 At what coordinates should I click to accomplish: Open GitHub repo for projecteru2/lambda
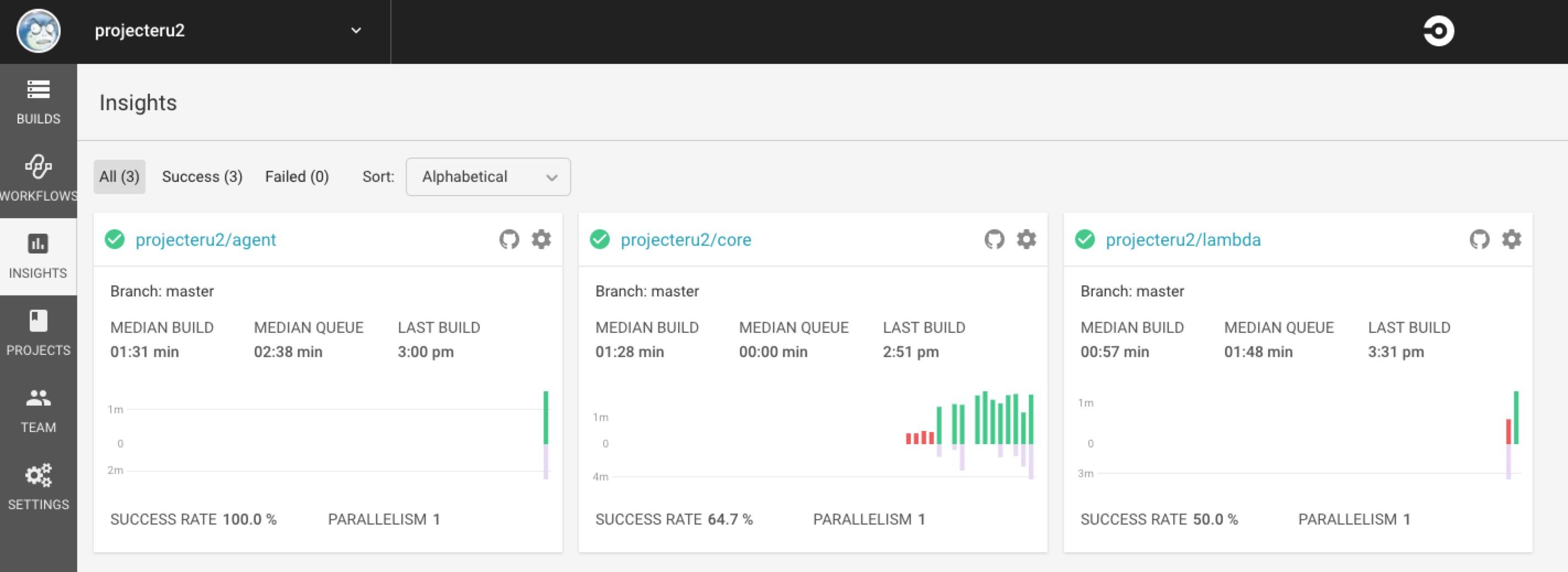coord(1480,240)
